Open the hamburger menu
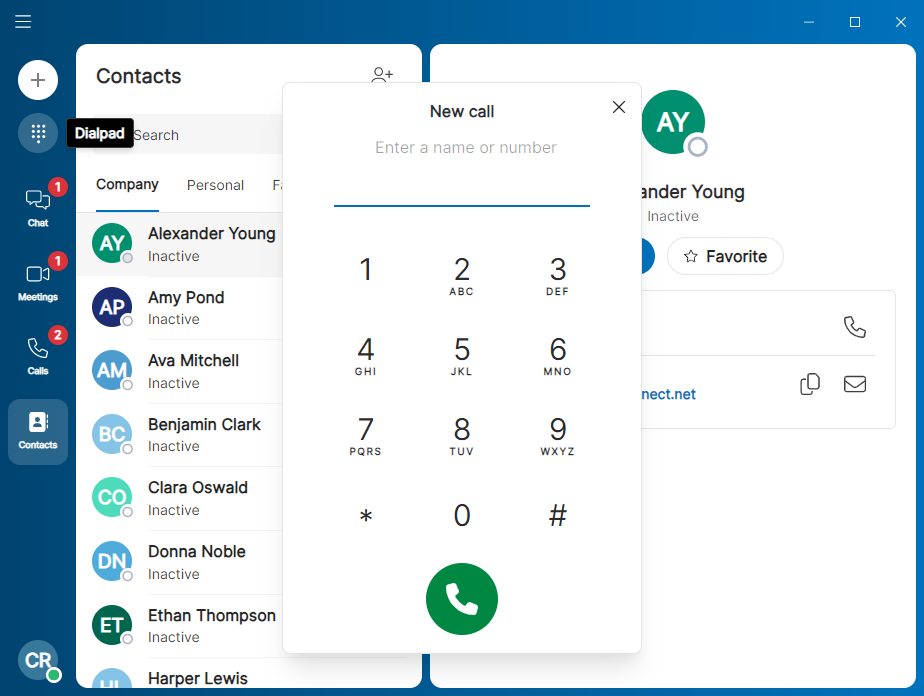The height and width of the screenshot is (696, 924). click(x=23, y=22)
